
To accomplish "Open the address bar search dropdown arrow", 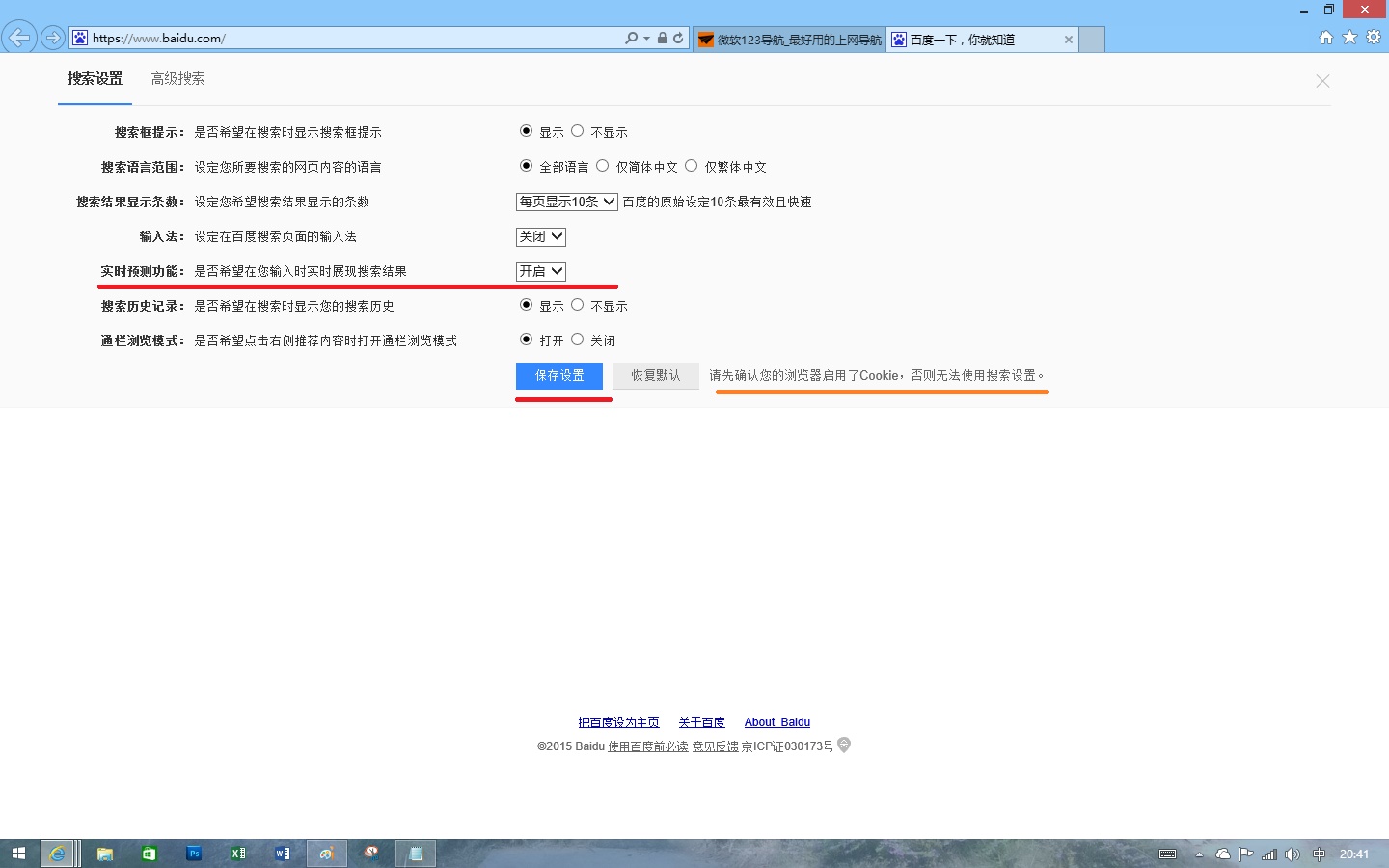I will (646, 39).
